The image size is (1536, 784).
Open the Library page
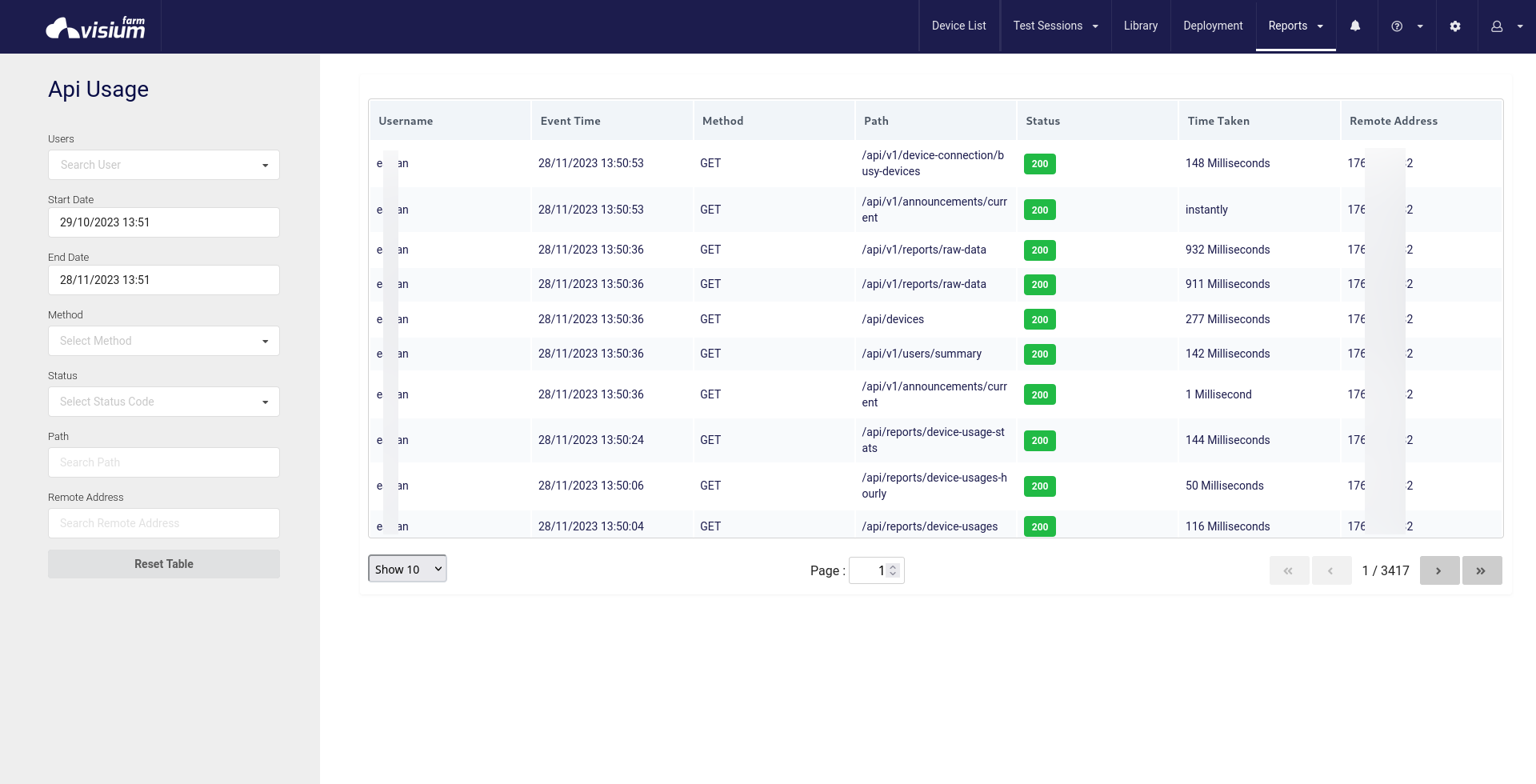[x=1140, y=26]
